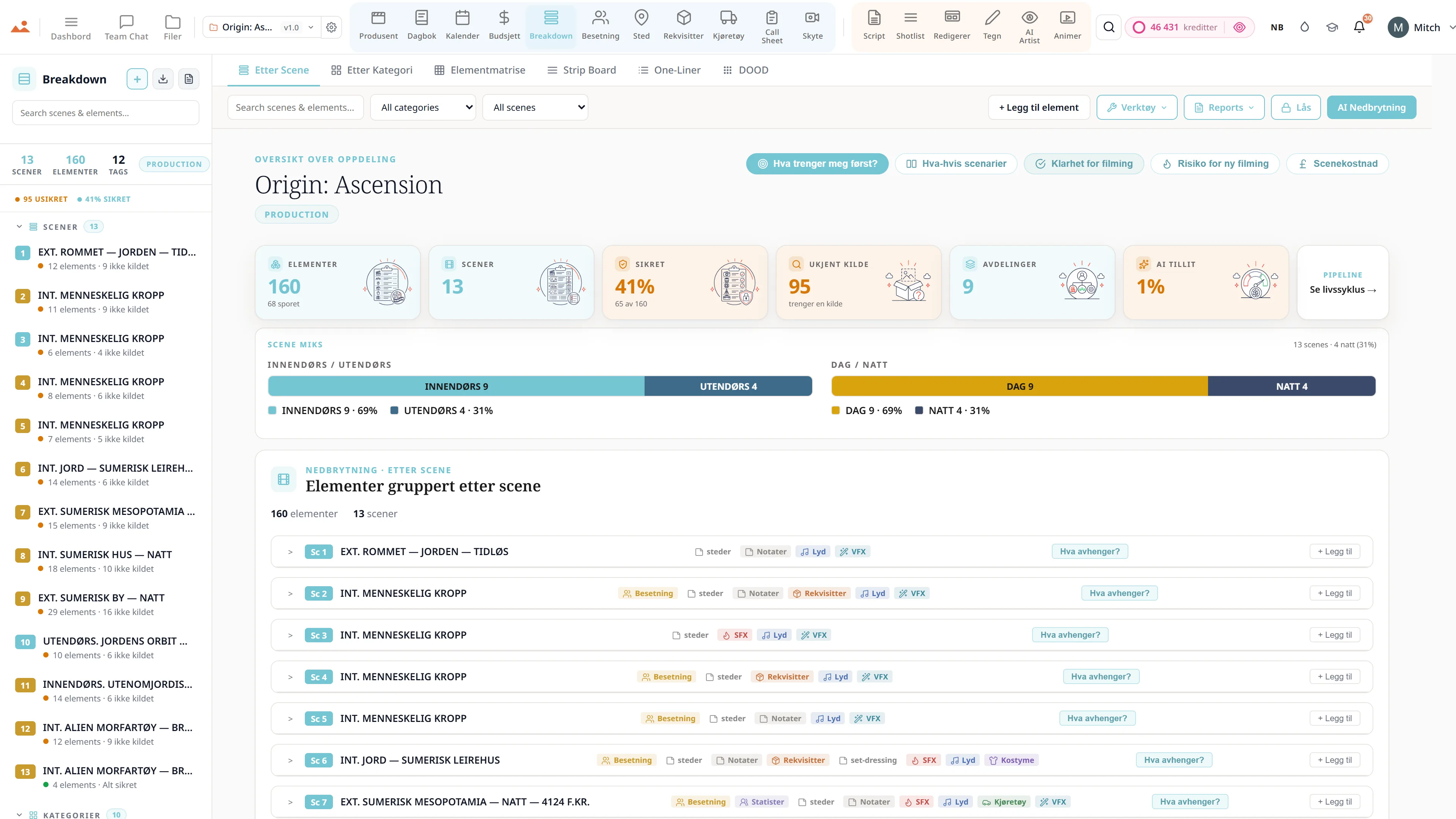Click the document icon beside Breakdown
Image resolution: width=1456 pixels, height=819 pixels.
(189, 79)
